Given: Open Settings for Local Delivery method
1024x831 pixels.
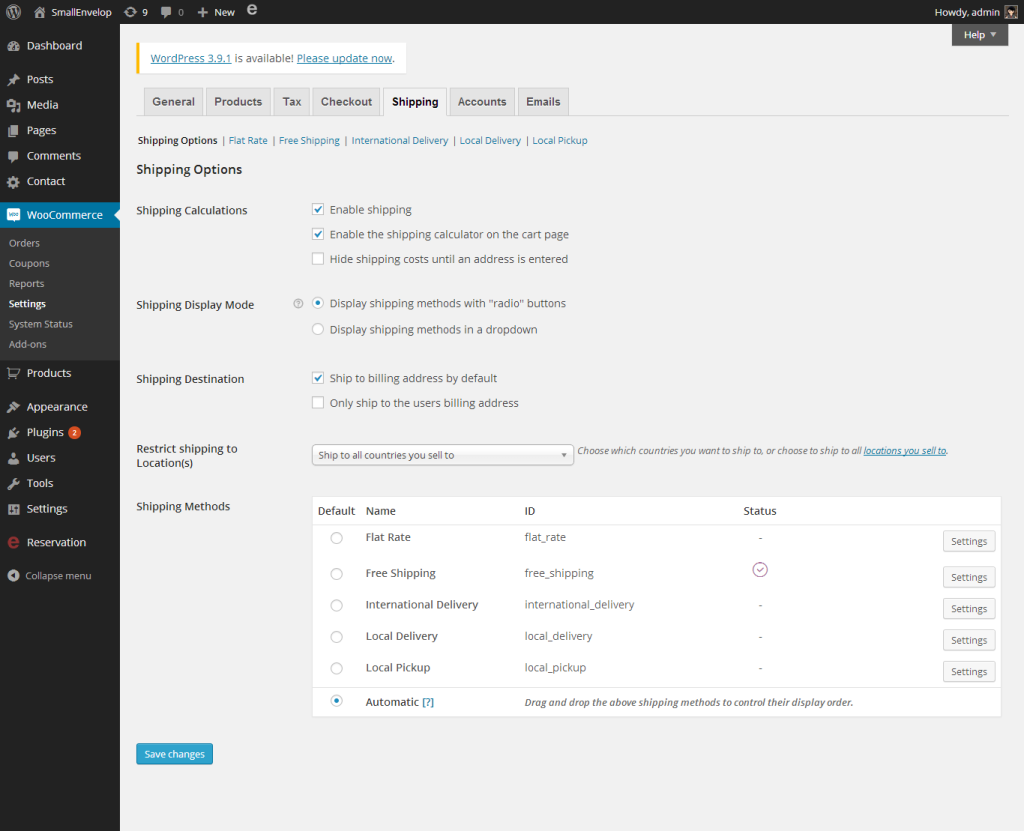Looking at the screenshot, I should point(969,640).
